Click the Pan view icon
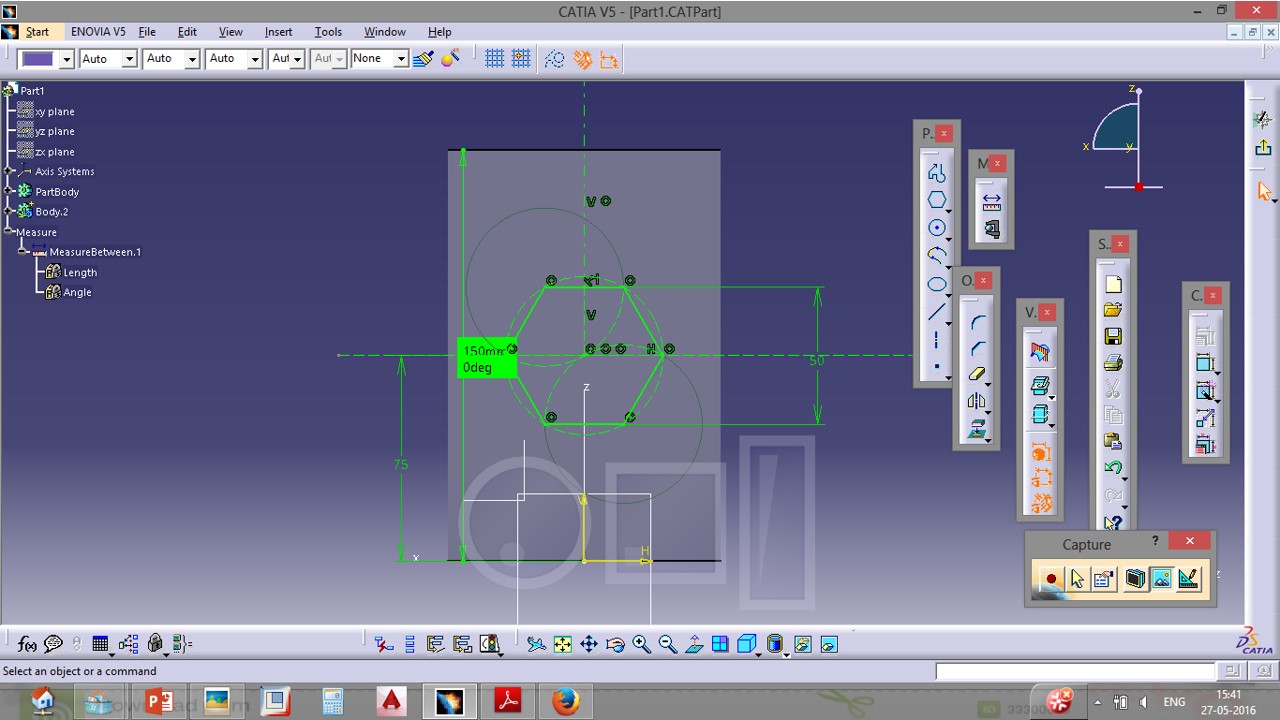Screen dimensions: 1280x720 (589, 645)
